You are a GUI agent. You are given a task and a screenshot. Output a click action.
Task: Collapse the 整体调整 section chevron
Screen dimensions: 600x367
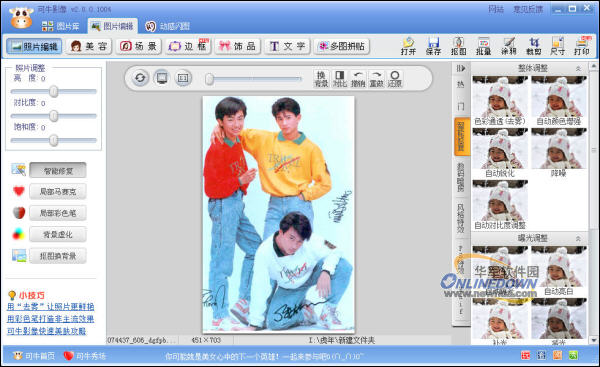click(x=578, y=69)
